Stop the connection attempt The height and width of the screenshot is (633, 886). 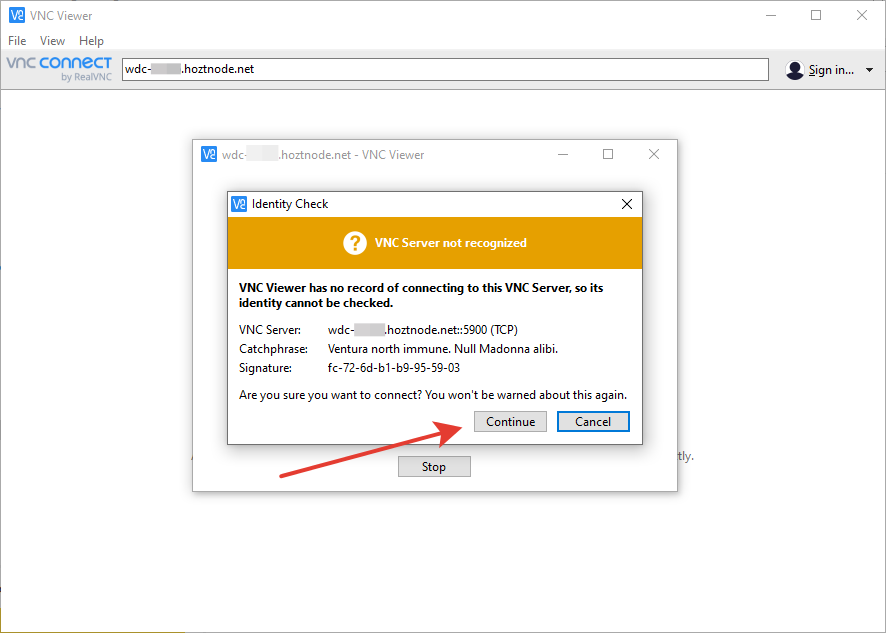click(434, 467)
